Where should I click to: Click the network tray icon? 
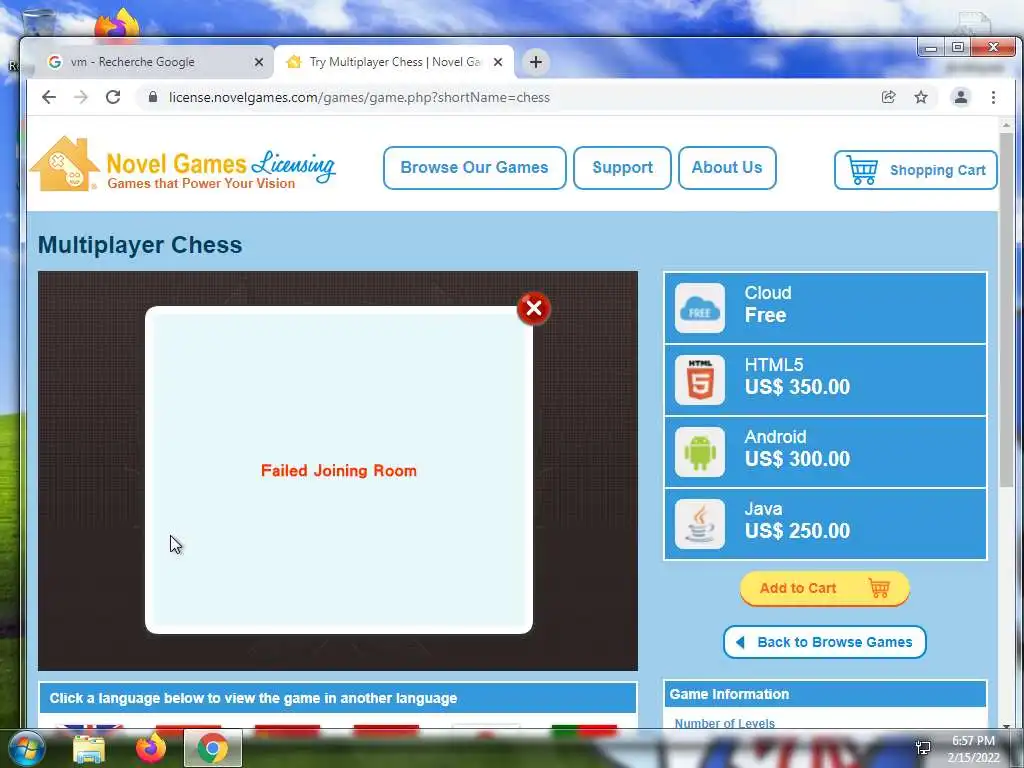coord(923,748)
